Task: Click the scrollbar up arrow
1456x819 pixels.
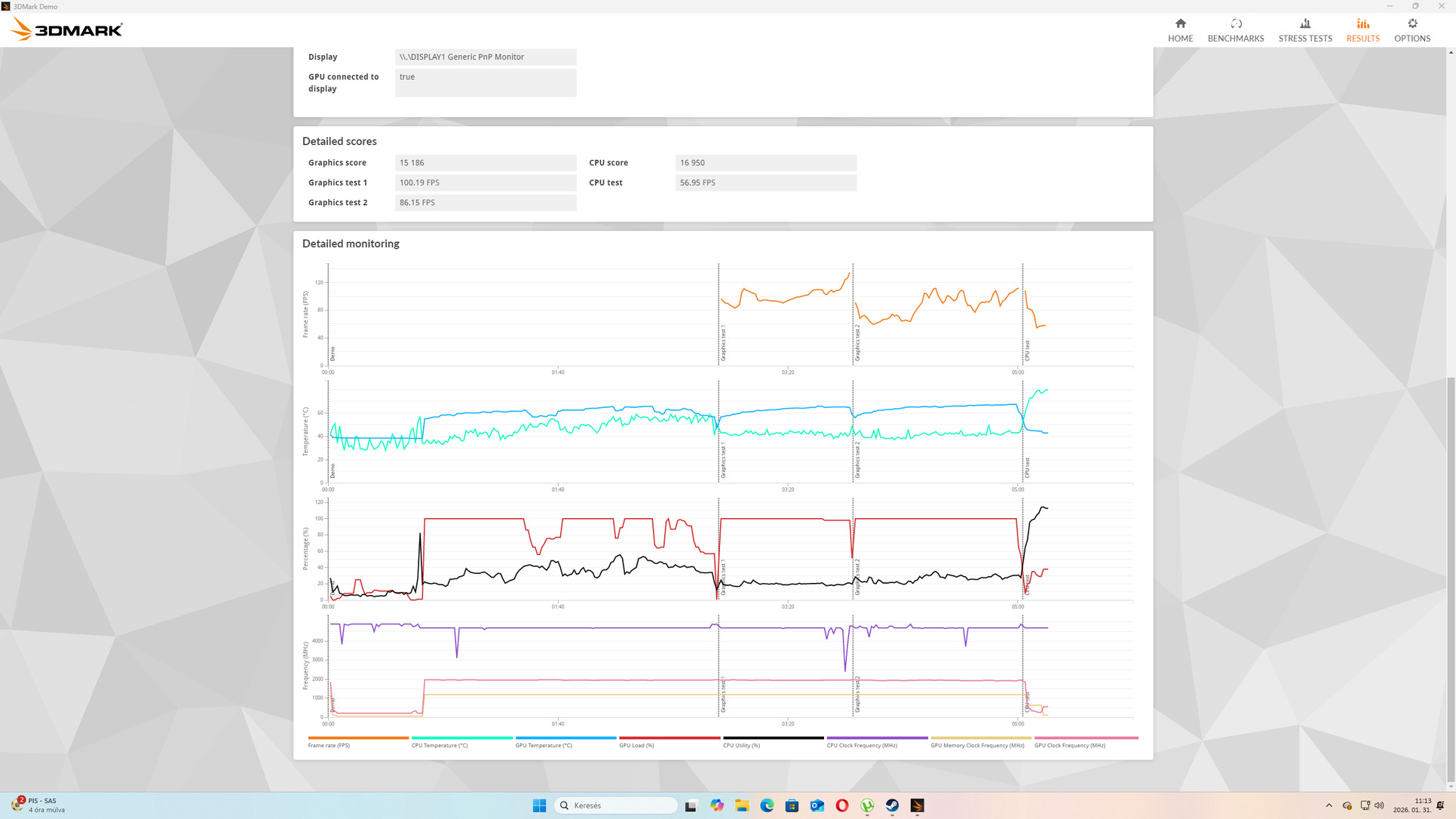Action: point(1451,52)
